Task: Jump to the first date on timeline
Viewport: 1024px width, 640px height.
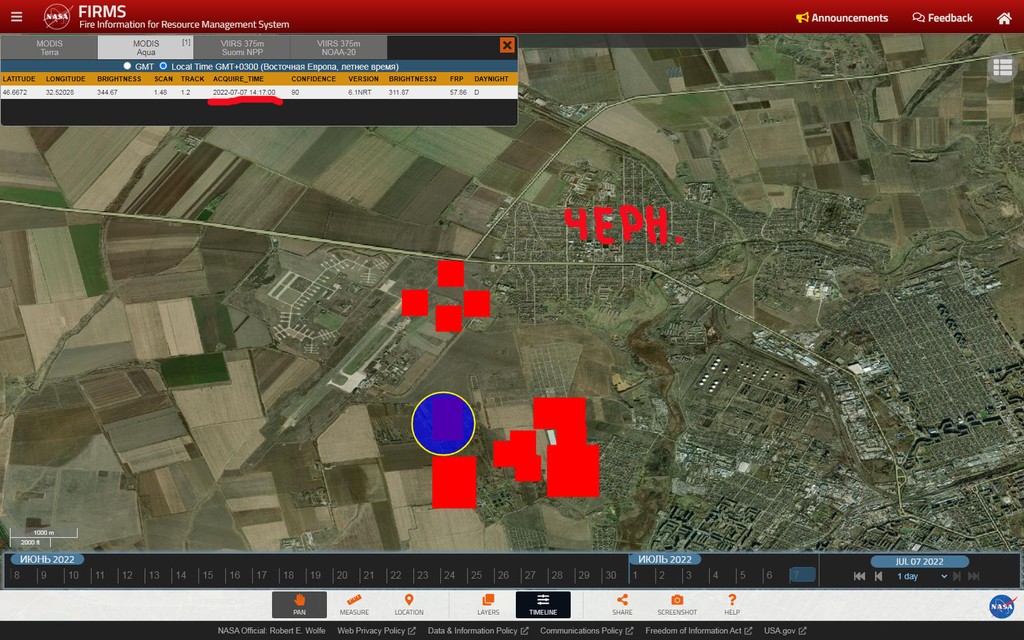Action: (x=859, y=576)
